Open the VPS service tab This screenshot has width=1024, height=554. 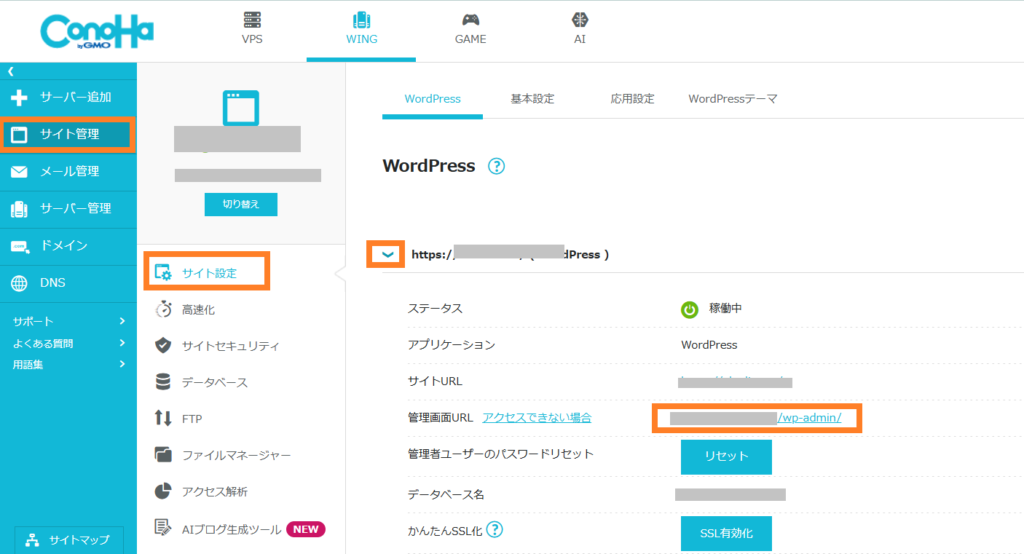pos(252,29)
